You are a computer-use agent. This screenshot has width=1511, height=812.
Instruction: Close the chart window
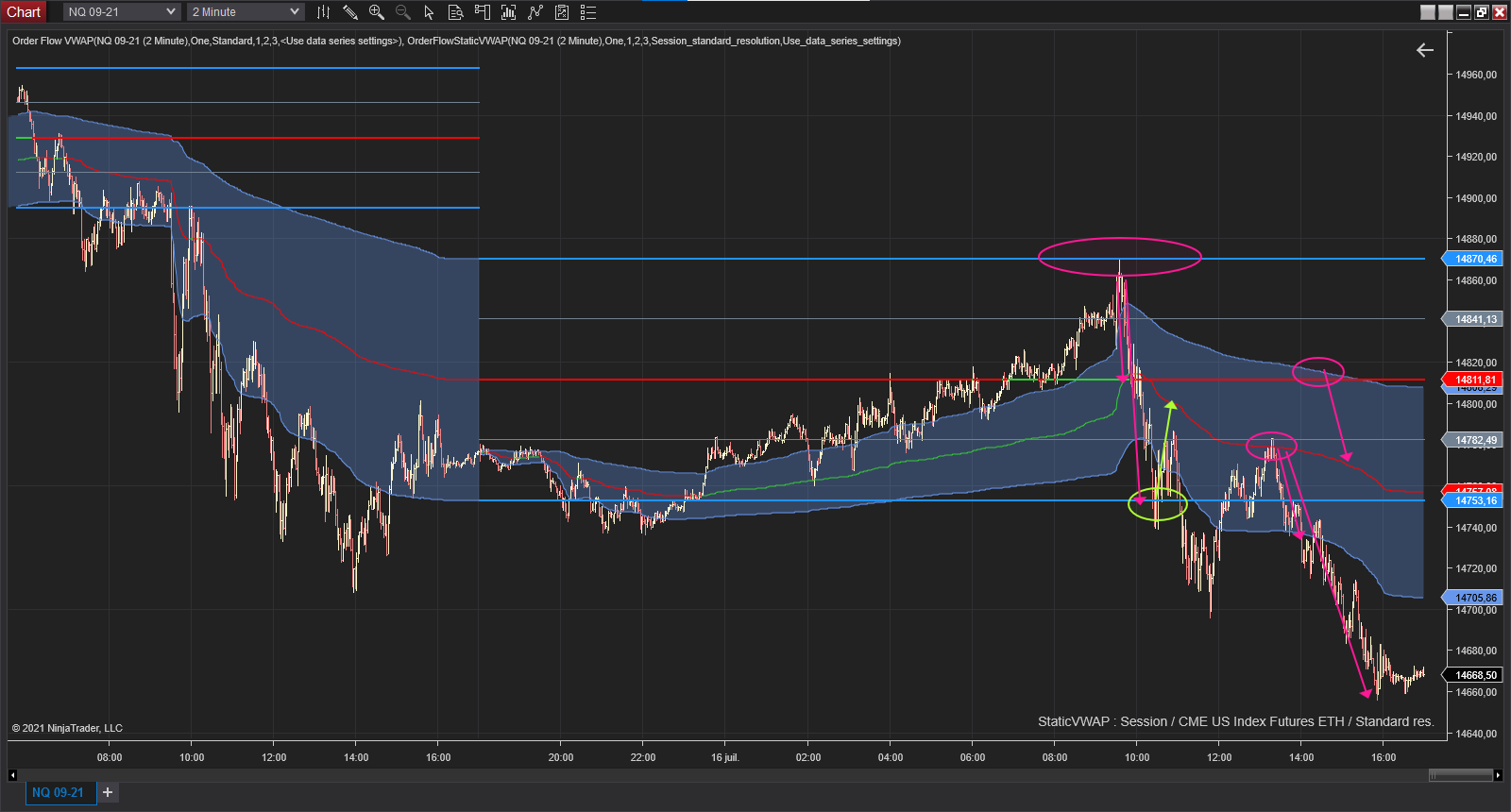pyautogui.click(x=1499, y=12)
